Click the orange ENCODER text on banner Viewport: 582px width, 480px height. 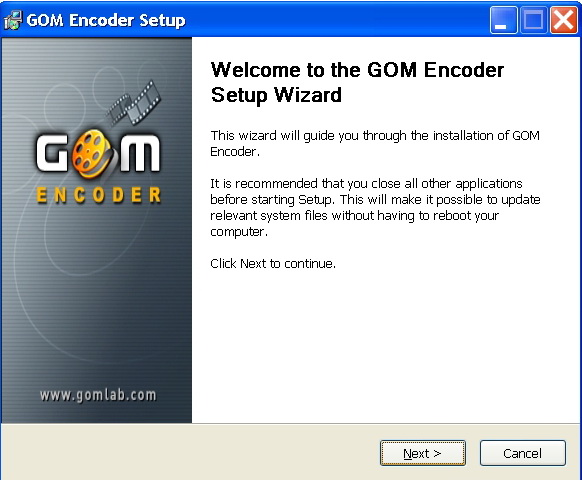point(98,195)
